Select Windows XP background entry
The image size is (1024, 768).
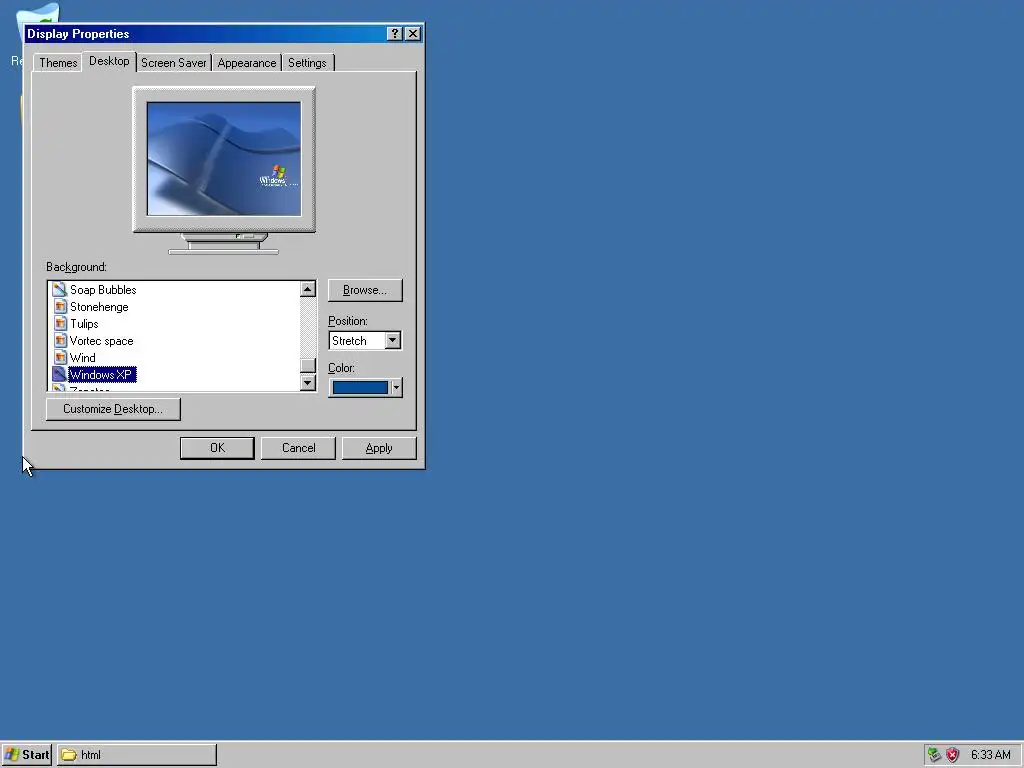point(101,374)
